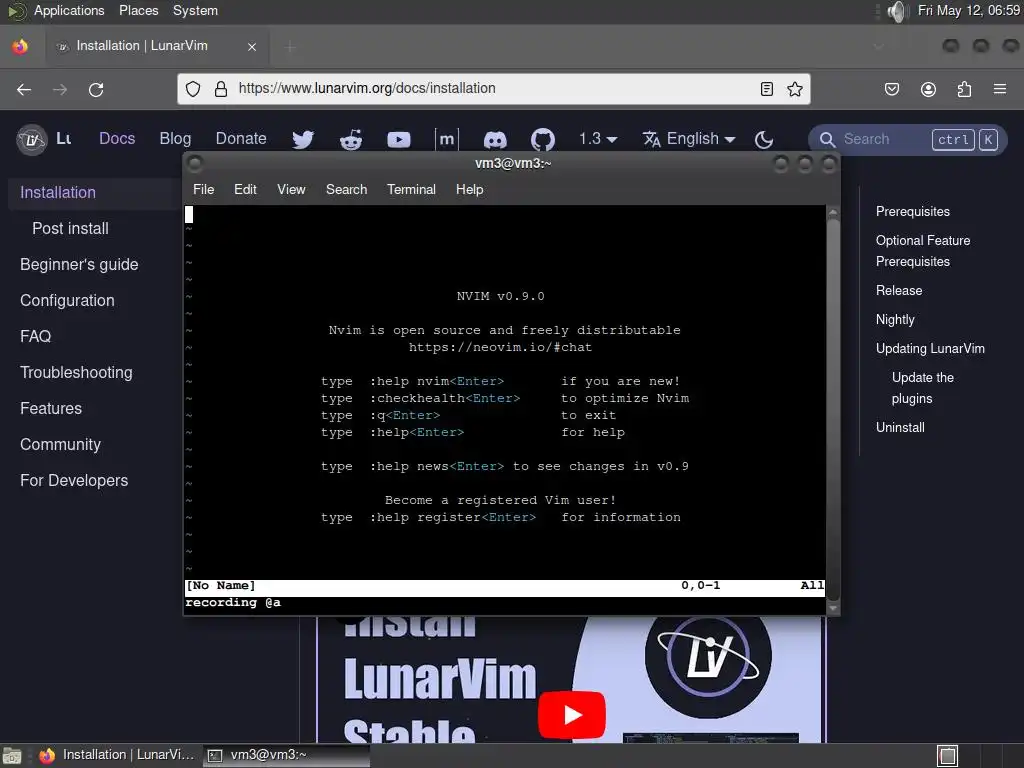Open LunarVim's YouTube channel icon
Image resolution: width=1024 pixels, height=768 pixels.
[x=399, y=140]
